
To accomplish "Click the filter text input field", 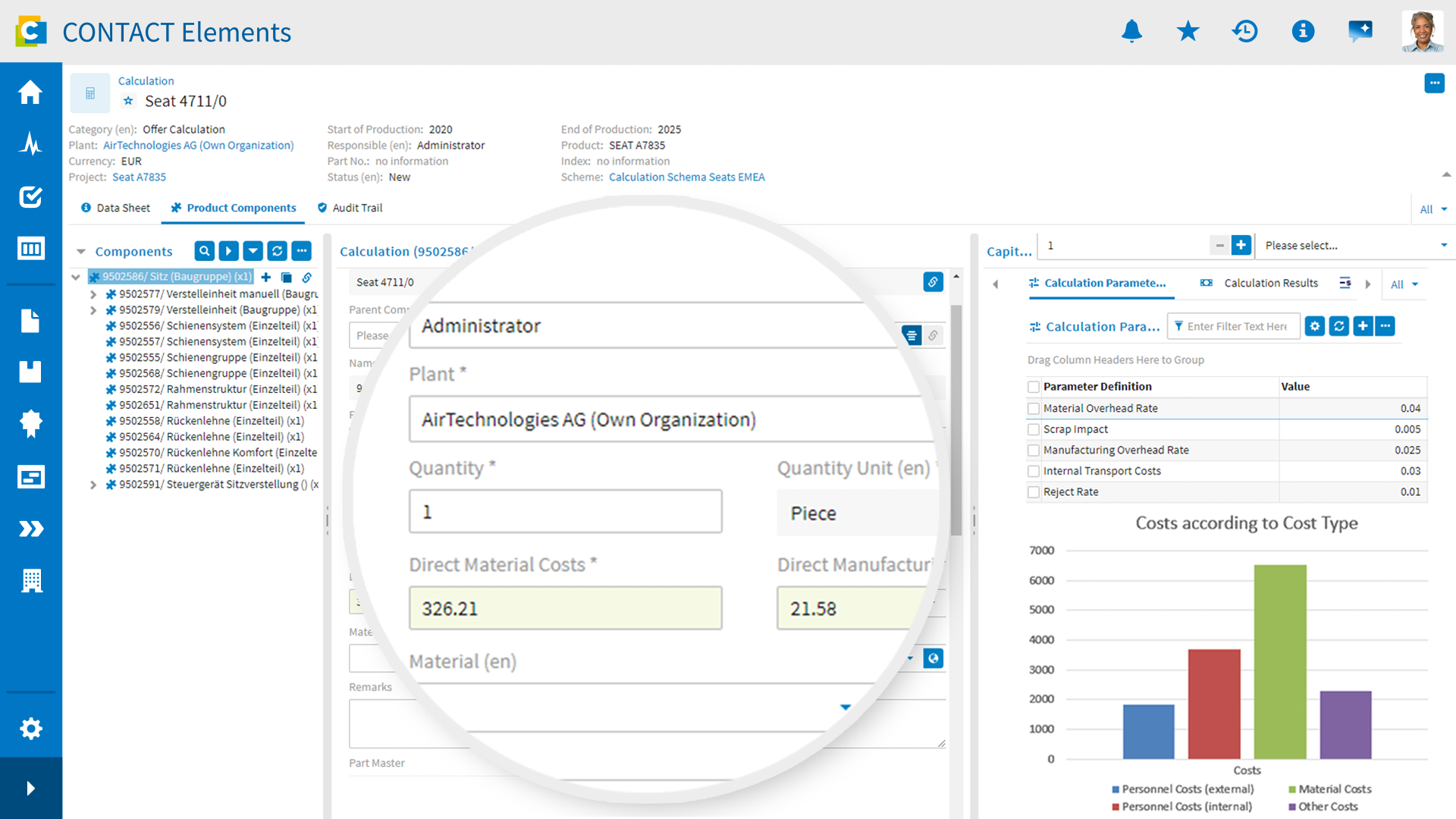I will (x=1235, y=326).
